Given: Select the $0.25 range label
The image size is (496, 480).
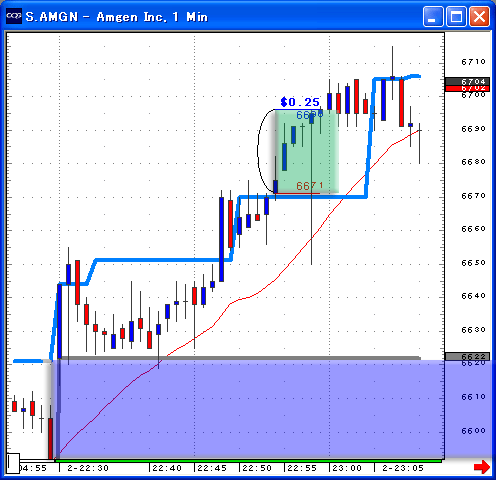Looking at the screenshot, I should [300, 102].
